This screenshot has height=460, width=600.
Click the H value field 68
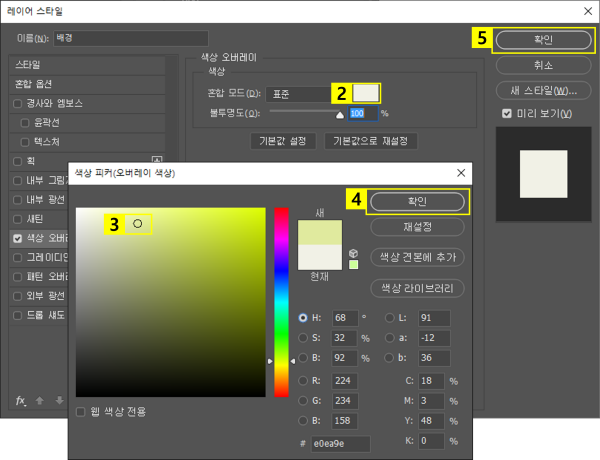pyautogui.click(x=345, y=318)
